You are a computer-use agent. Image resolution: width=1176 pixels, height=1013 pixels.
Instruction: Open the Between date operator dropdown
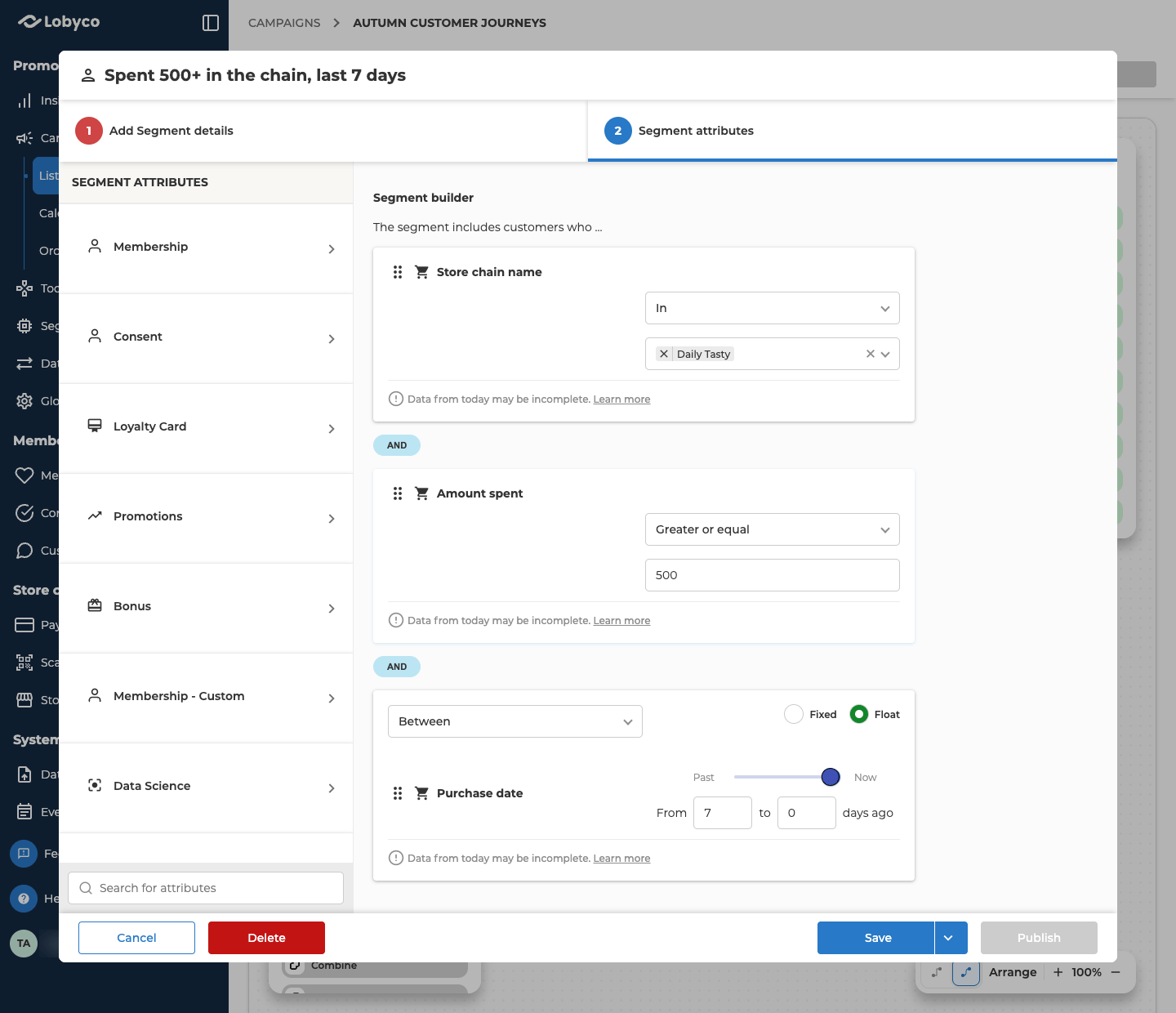[x=515, y=721]
